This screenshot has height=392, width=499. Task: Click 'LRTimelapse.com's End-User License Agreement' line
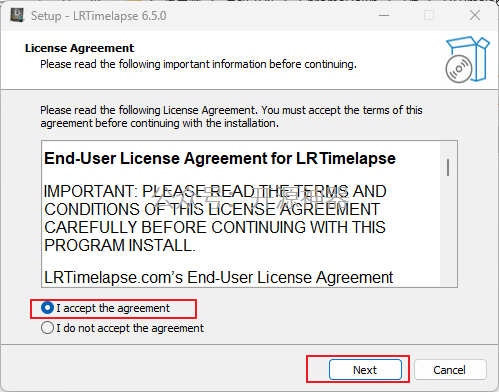[x=219, y=278]
